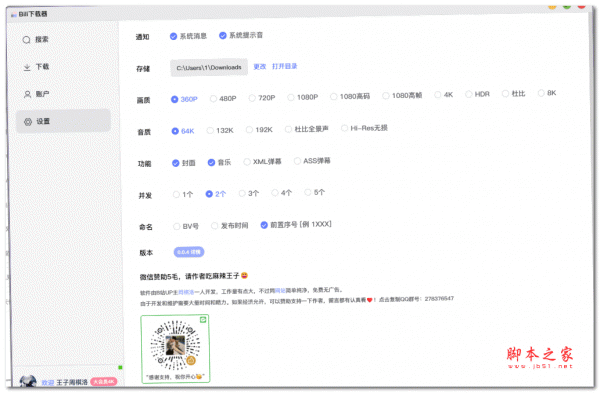Choose 前置序号 naming option
Image resolution: width=600 pixels, height=393 pixels.
click(296, 225)
